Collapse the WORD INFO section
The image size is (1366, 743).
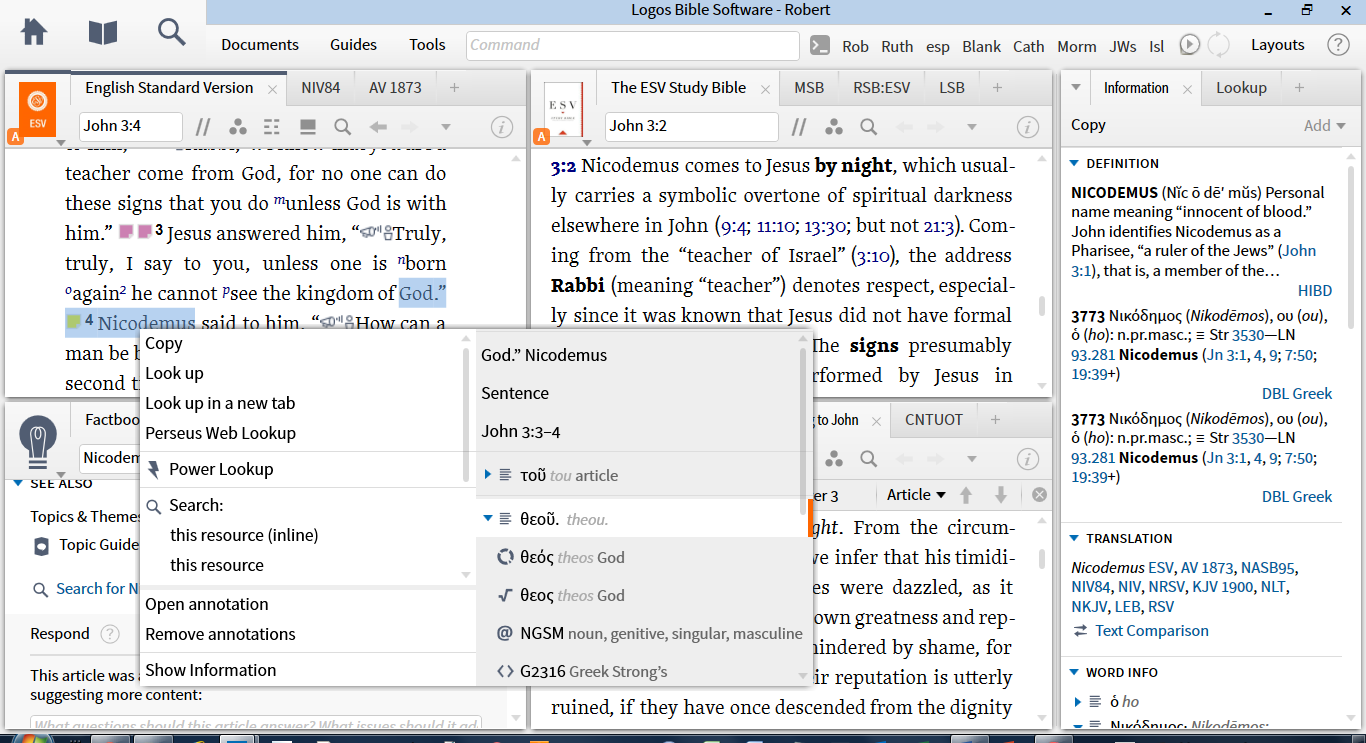coord(1075,672)
